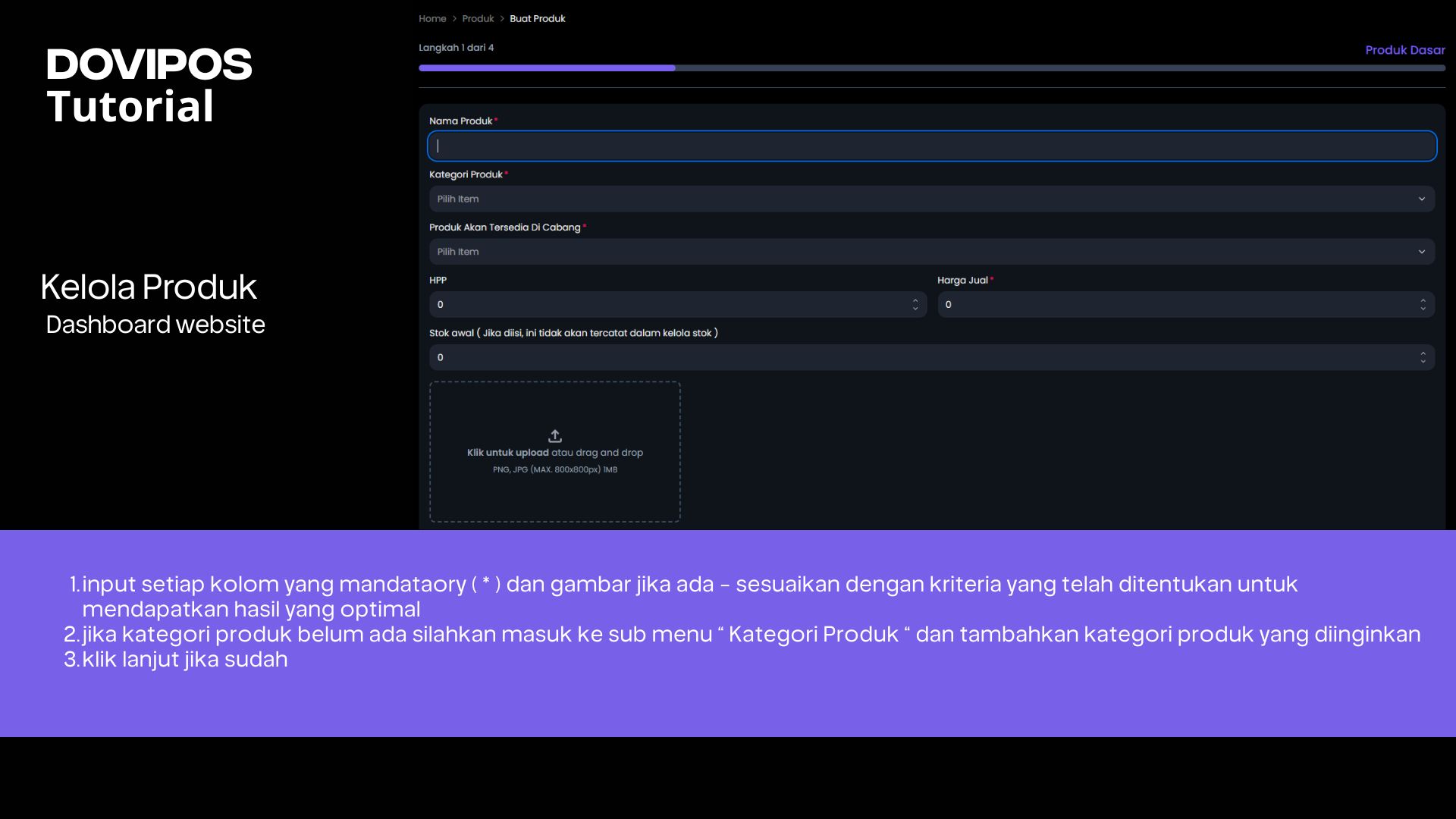1456x819 pixels.
Task: Increase Harga Jual with up arrow
Action: pyautogui.click(x=1423, y=300)
